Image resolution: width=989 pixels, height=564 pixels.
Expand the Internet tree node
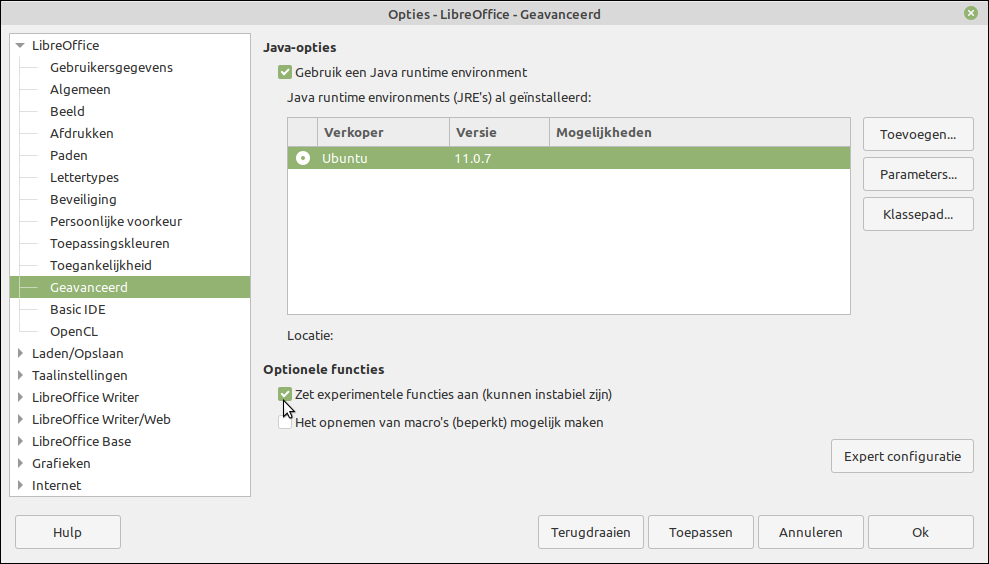21,485
